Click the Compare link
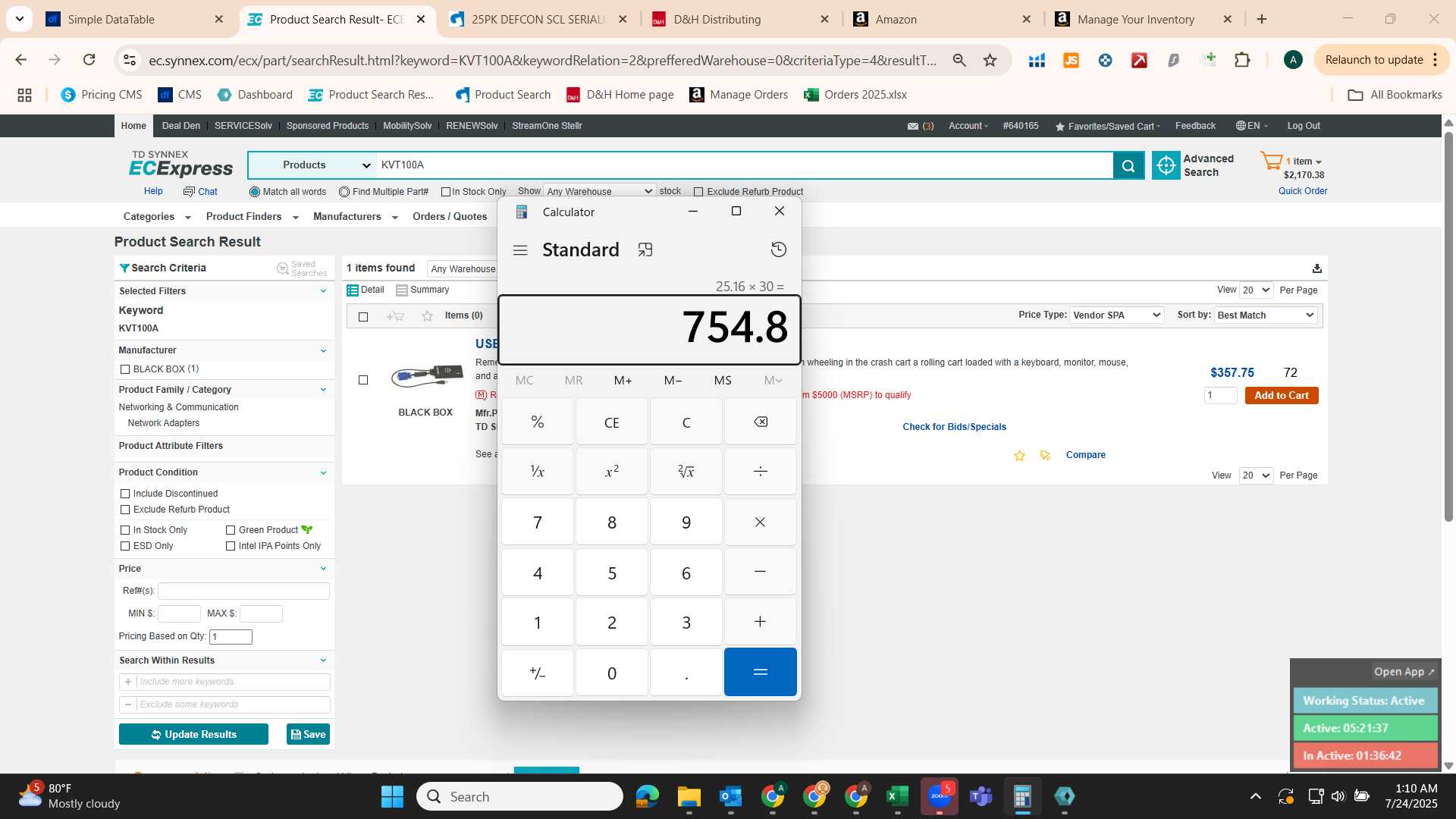Screen dimensions: 1456x819 1085,455
